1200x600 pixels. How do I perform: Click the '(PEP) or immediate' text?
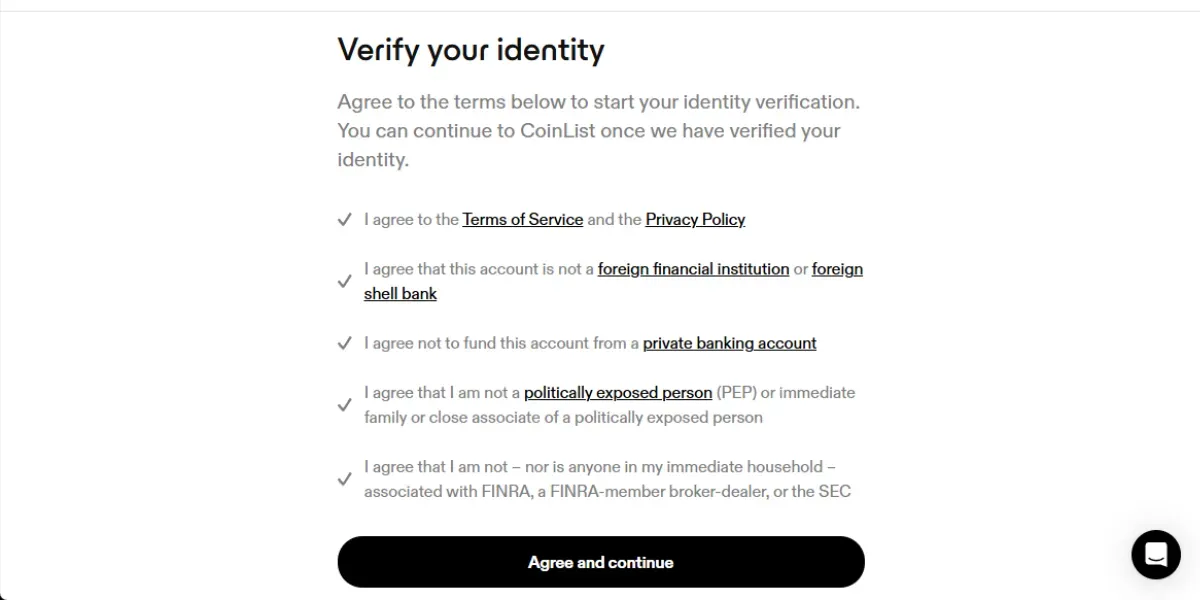coord(786,393)
